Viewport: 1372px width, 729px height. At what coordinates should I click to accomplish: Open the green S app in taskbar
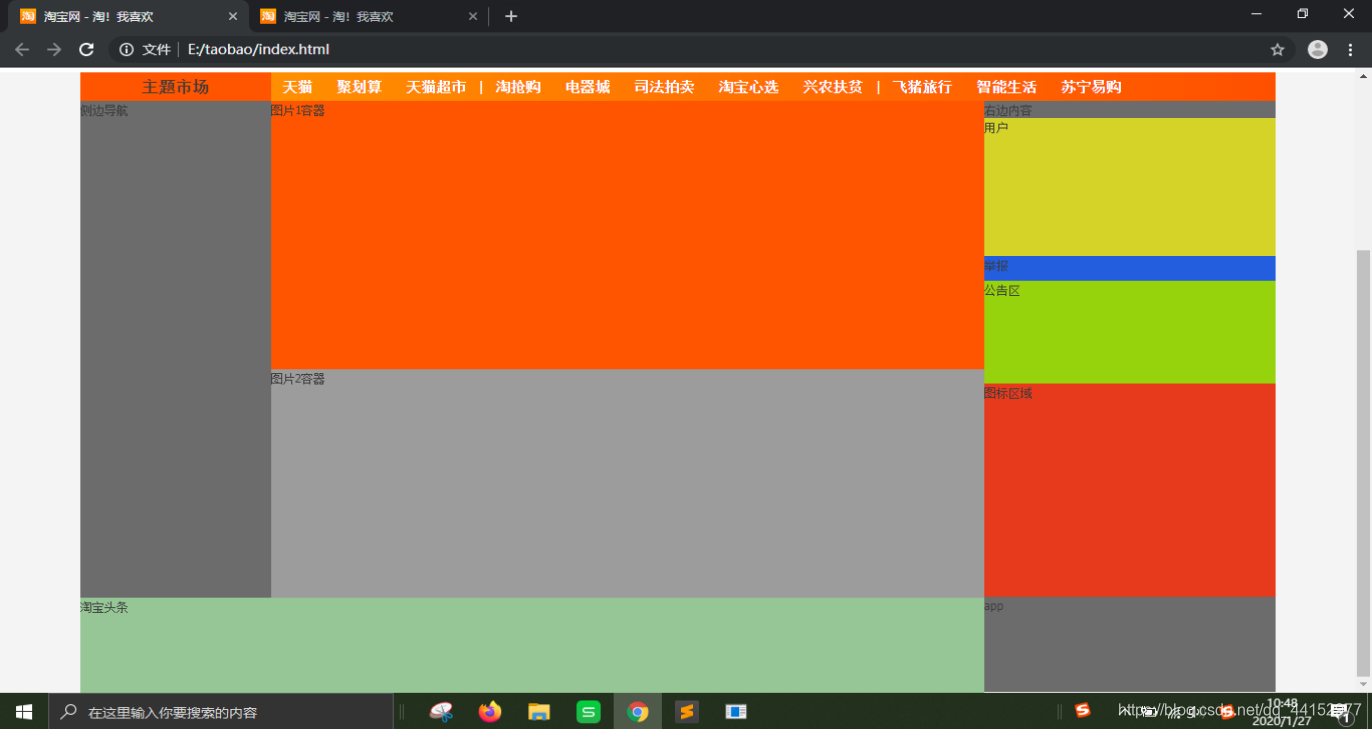click(x=589, y=712)
